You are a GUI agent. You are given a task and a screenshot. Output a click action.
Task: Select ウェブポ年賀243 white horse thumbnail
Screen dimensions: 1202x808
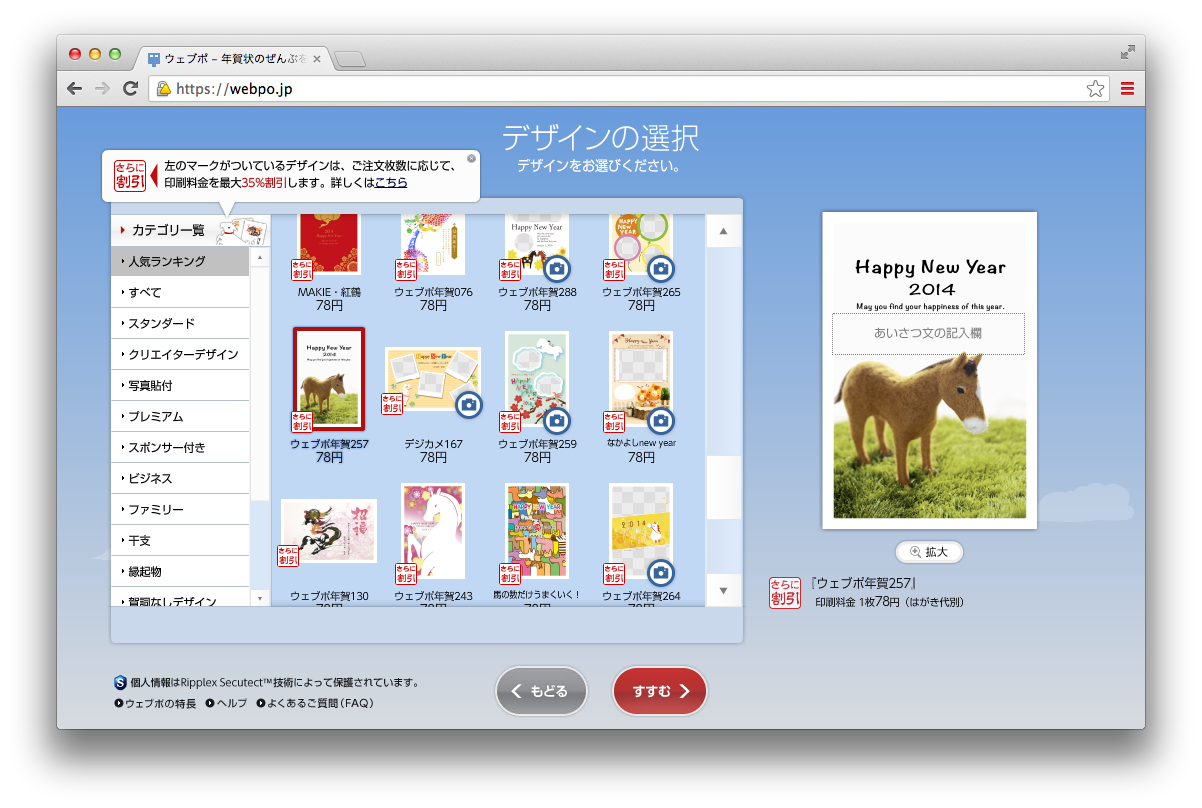pyautogui.click(x=433, y=532)
